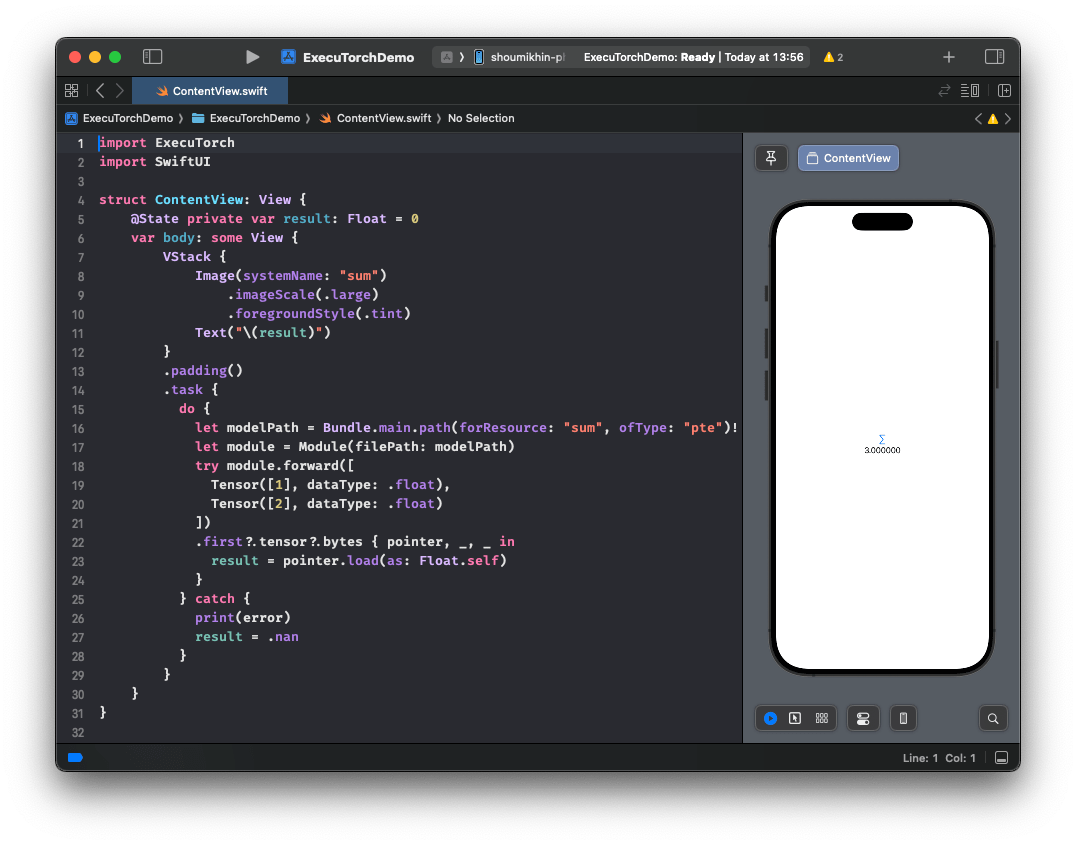Screen dimensions: 1076x845
Task: Run the ExecuTorchDemo scheme with the play button
Action: click(252, 57)
